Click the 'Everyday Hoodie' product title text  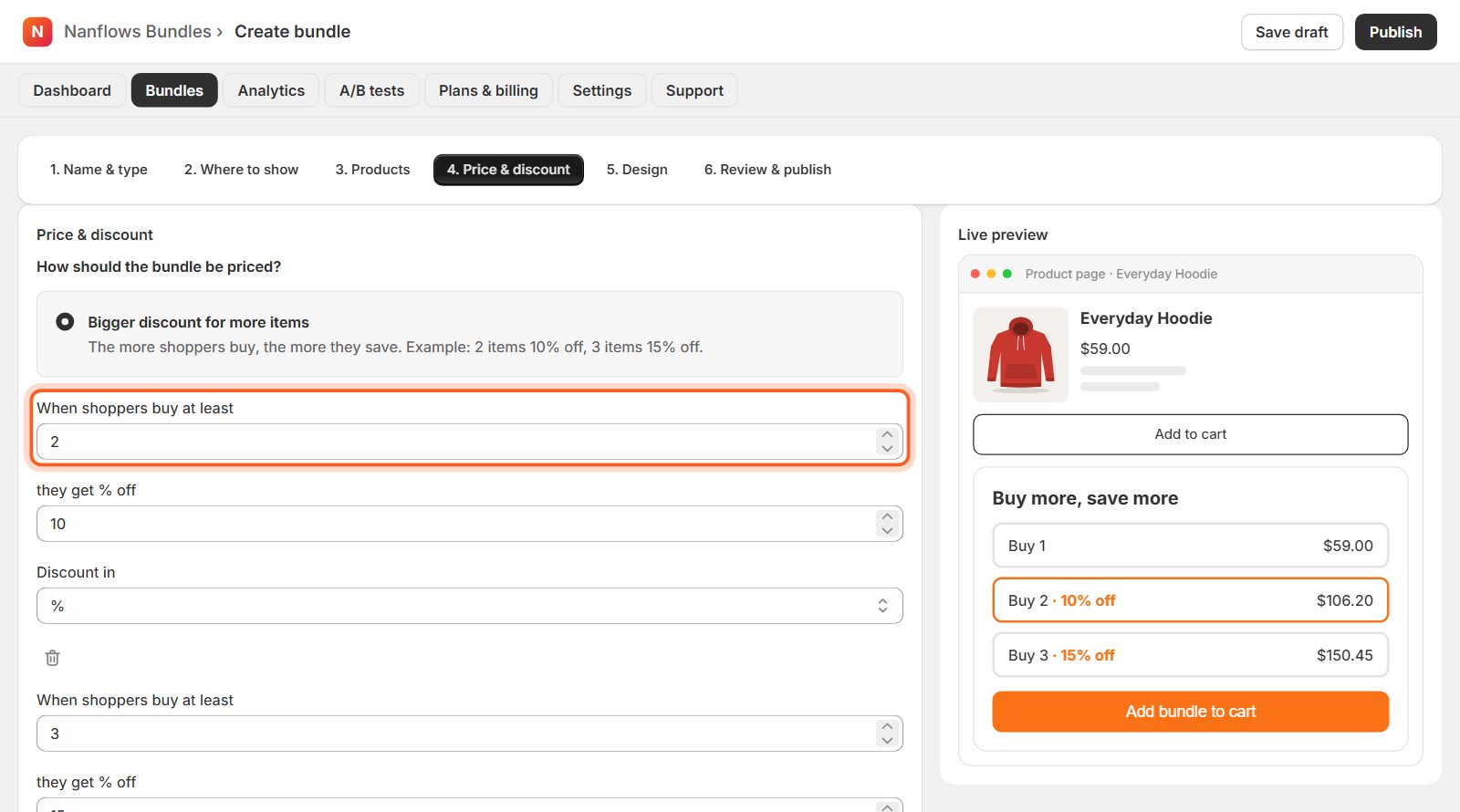coord(1146,318)
